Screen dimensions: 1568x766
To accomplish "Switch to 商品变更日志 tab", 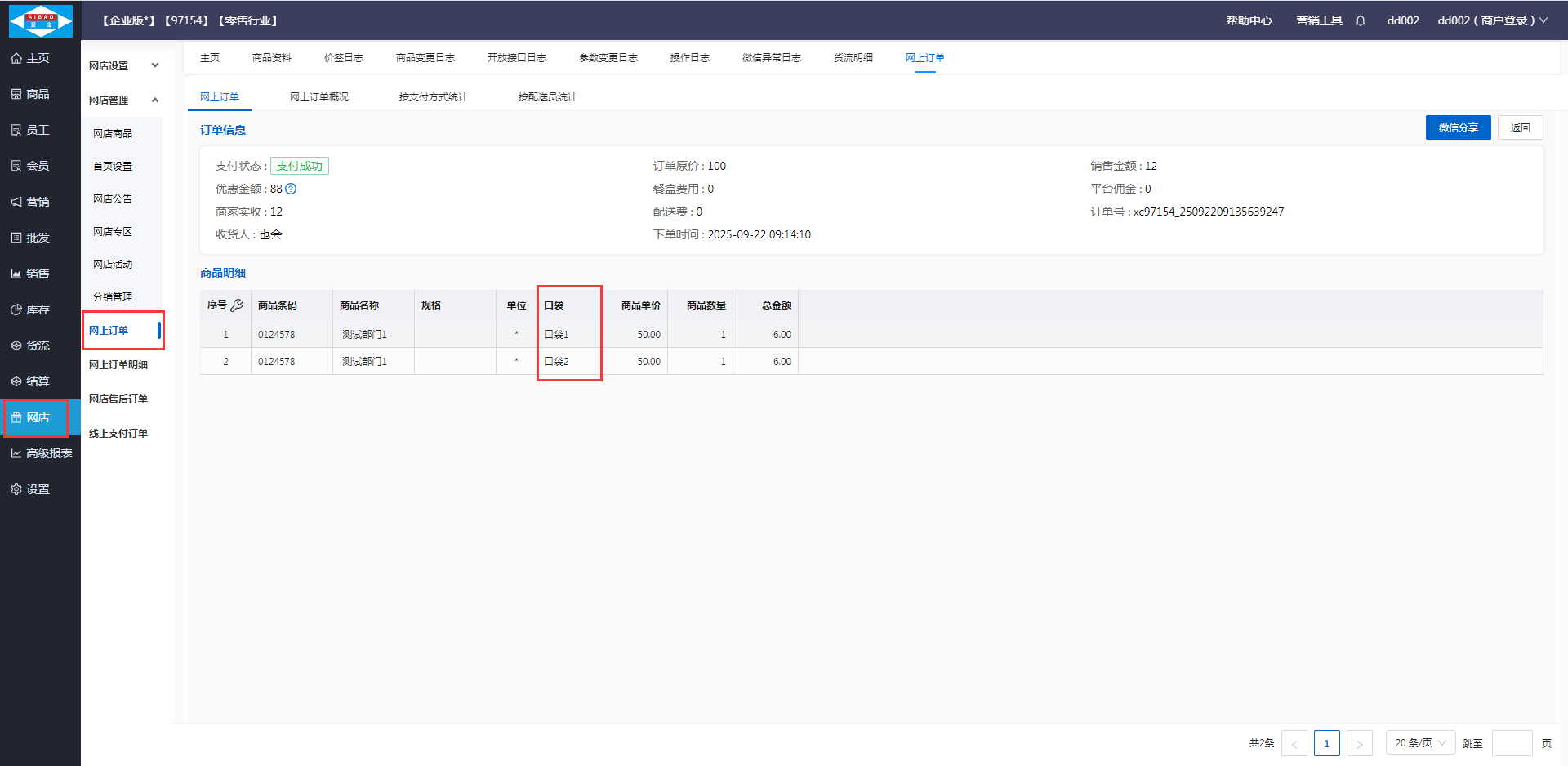I will pyautogui.click(x=425, y=58).
